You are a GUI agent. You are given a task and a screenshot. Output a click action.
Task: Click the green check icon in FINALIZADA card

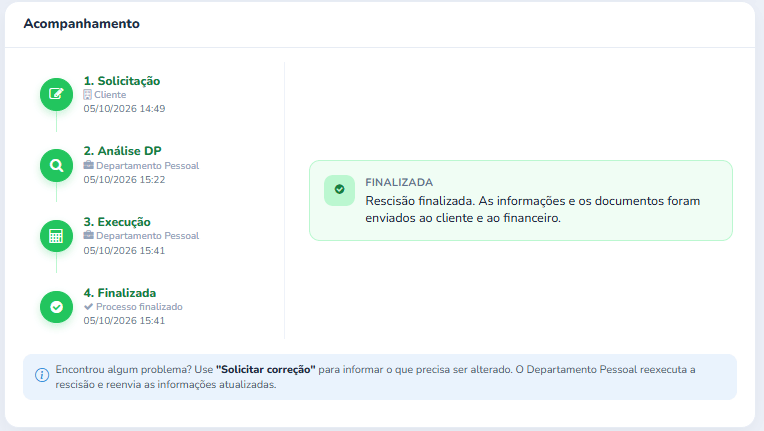(x=340, y=190)
